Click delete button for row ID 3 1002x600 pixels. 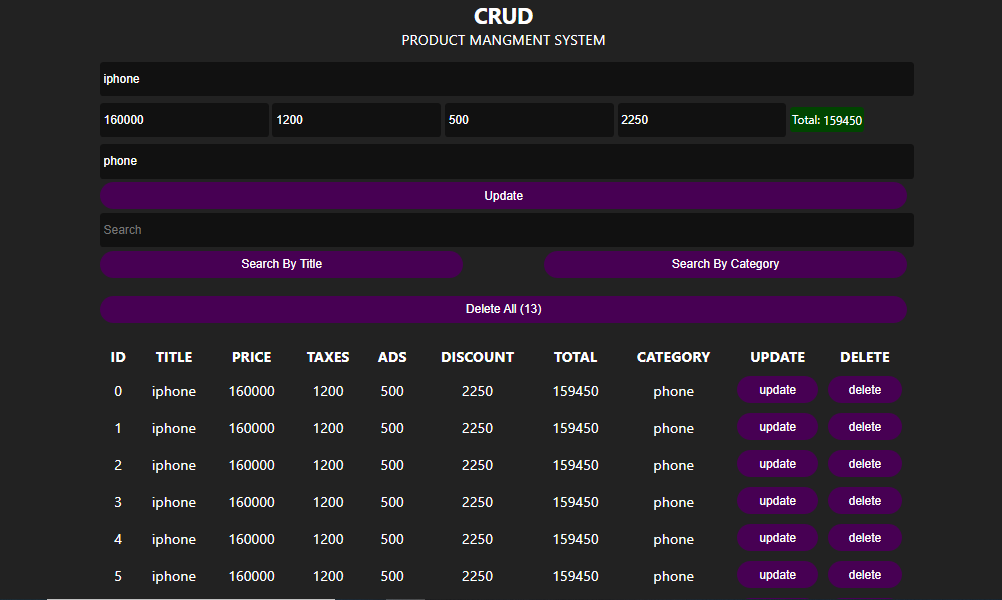pyautogui.click(x=865, y=501)
